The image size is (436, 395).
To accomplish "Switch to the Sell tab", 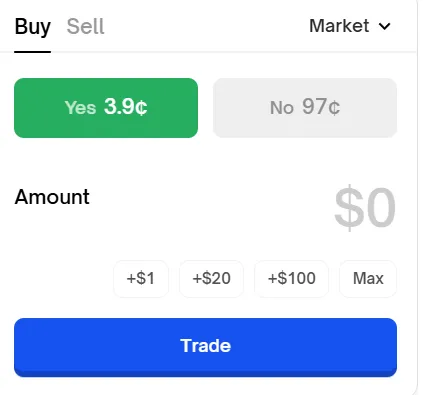I will click(x=86, y=27).
